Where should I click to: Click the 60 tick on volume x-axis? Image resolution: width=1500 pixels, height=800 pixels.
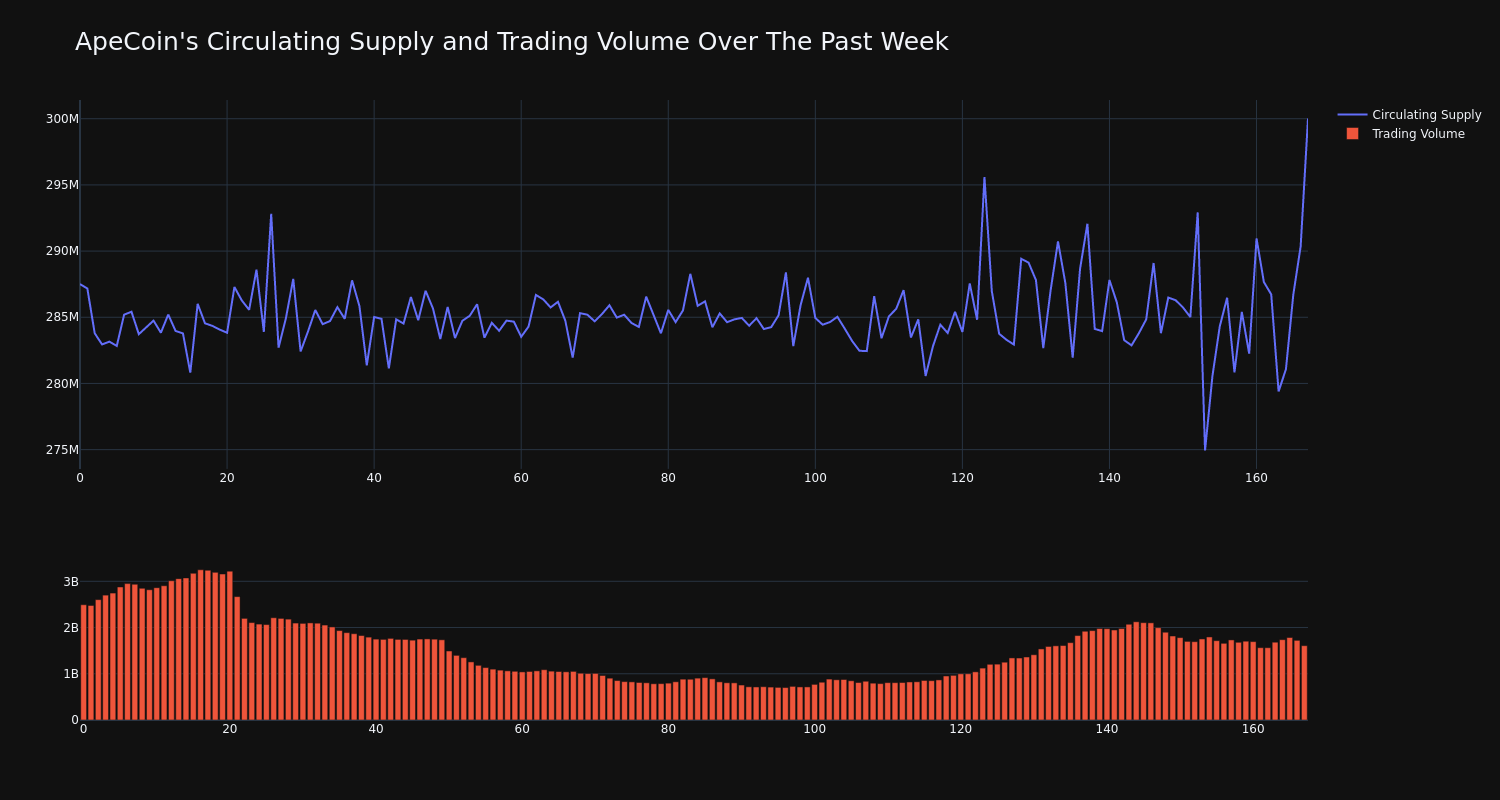click(x=522, y=729)
